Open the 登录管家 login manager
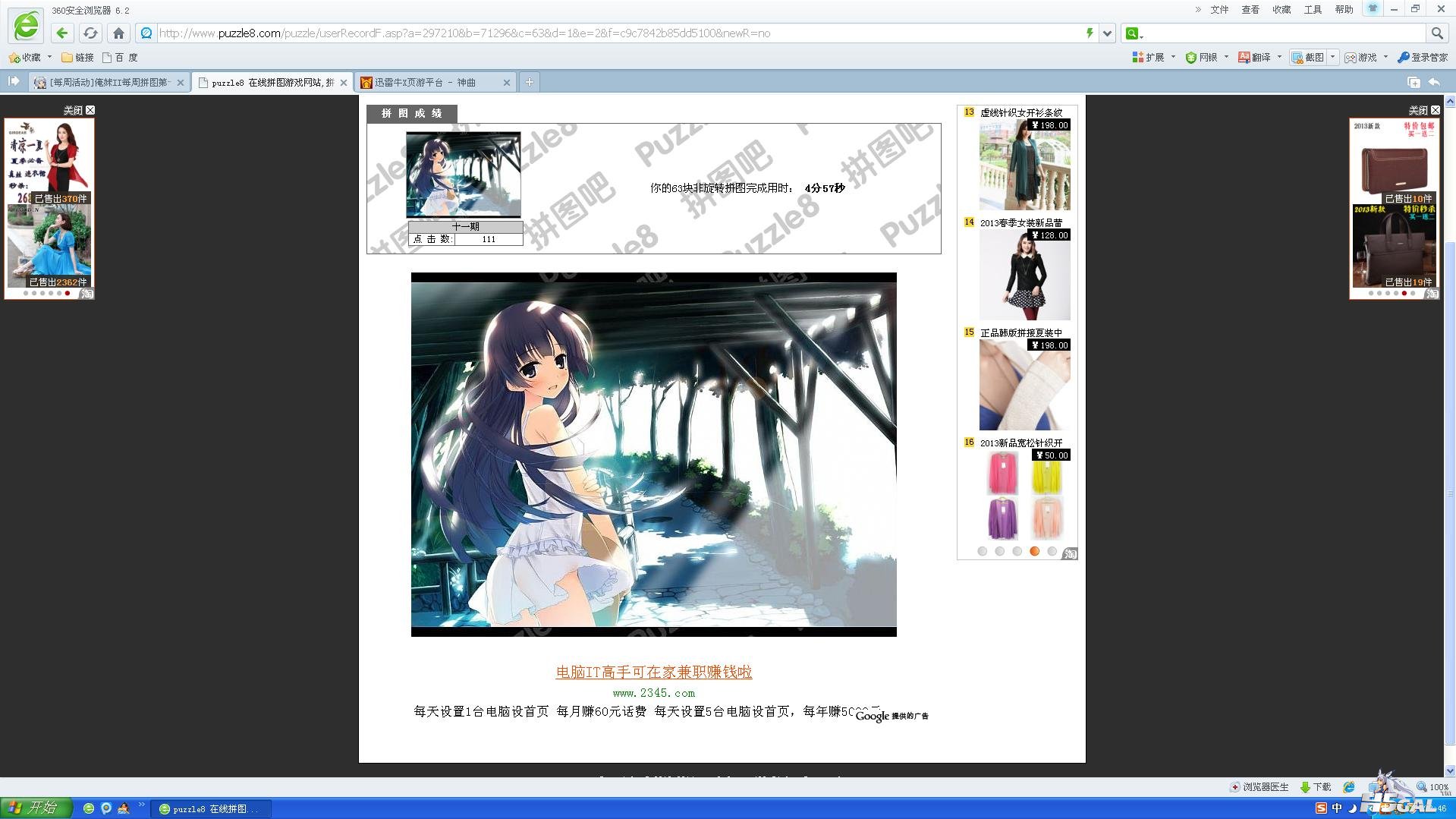This screenshot has width=1456, height=819. point(1423,58)
